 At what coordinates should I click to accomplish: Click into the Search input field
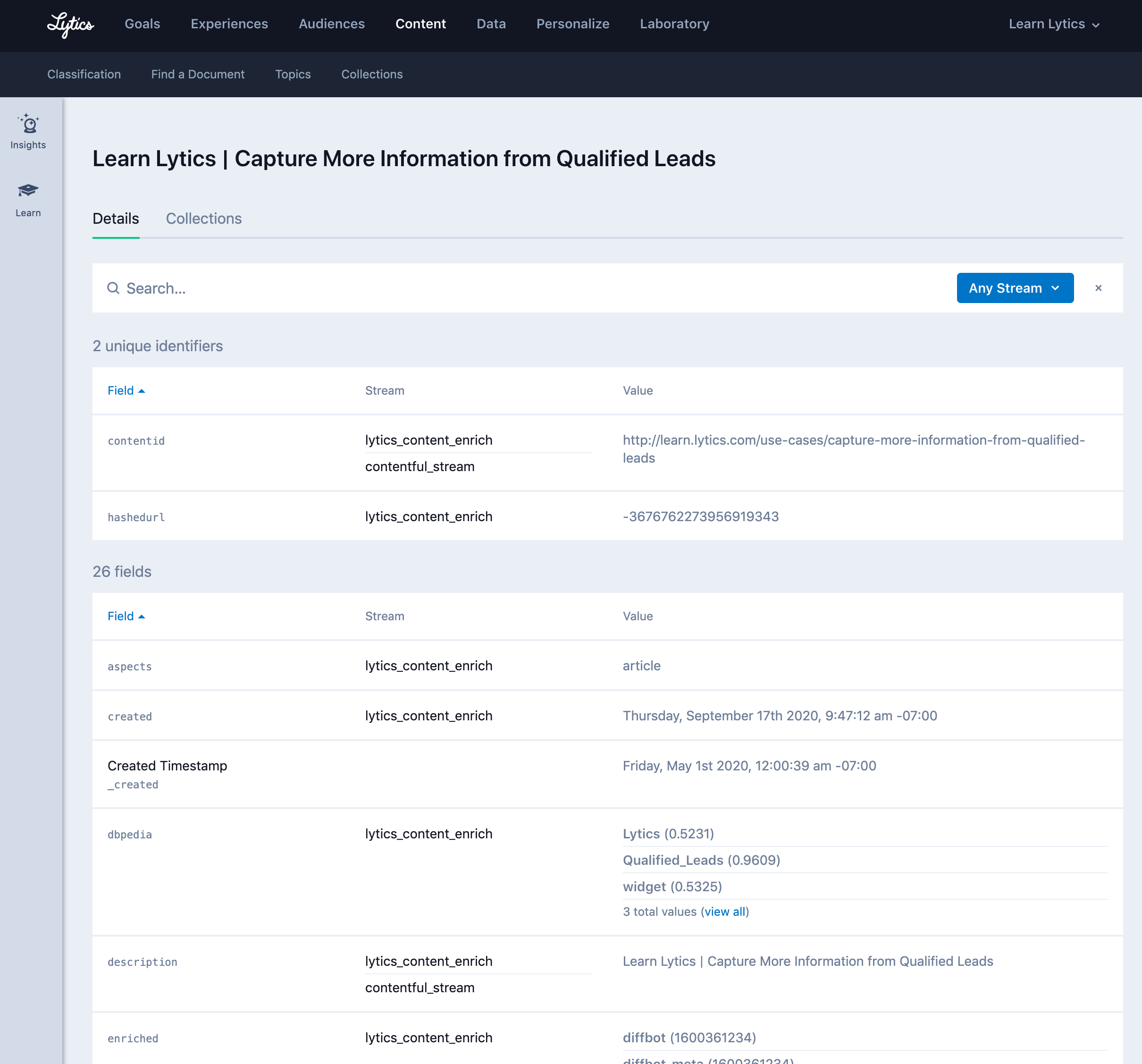tap(517, 288)
